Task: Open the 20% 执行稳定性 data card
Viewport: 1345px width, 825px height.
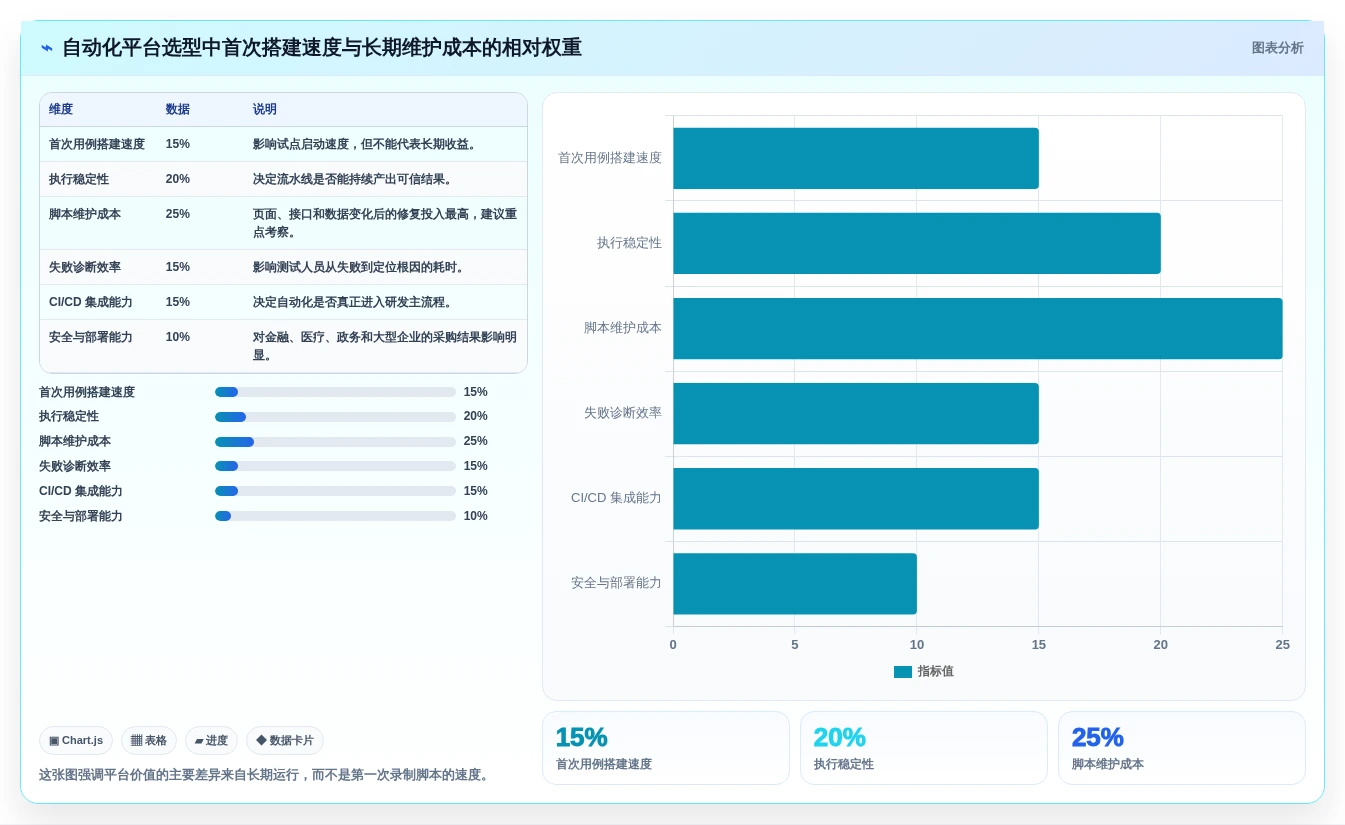Action: coord(924,748)
